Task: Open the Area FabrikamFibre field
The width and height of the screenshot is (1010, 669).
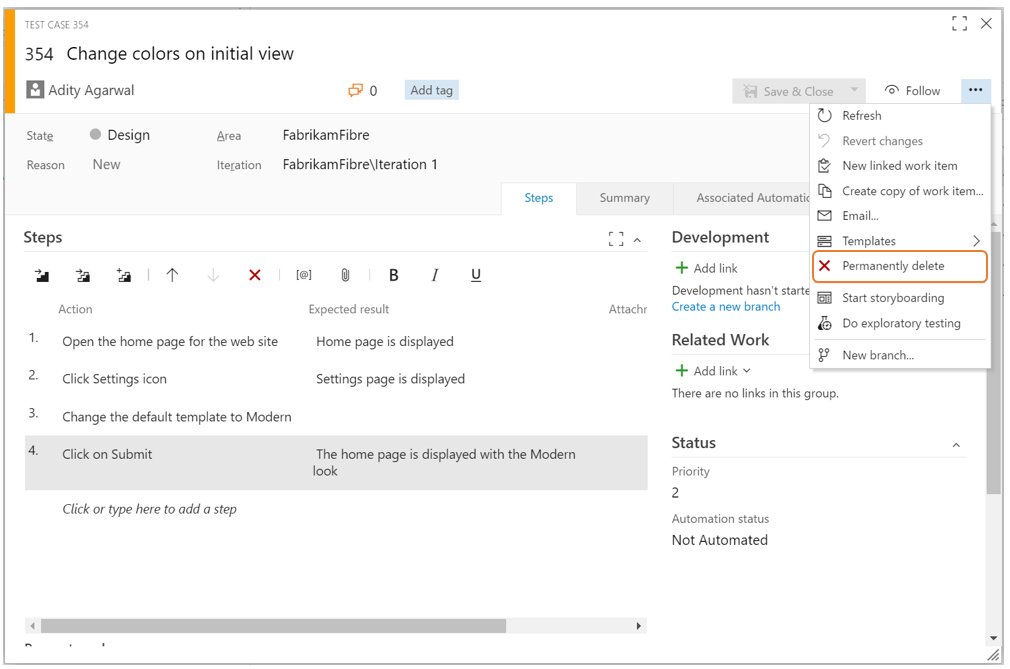Action: pos(326,135)
